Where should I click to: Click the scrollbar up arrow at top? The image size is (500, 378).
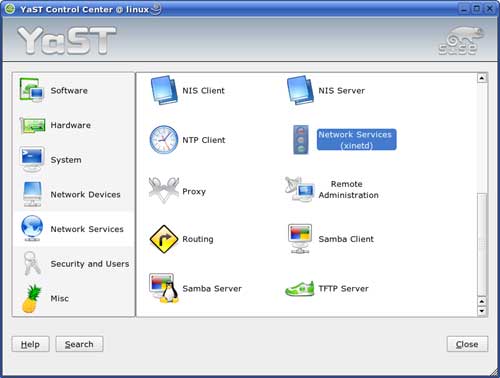click(482, 78)
